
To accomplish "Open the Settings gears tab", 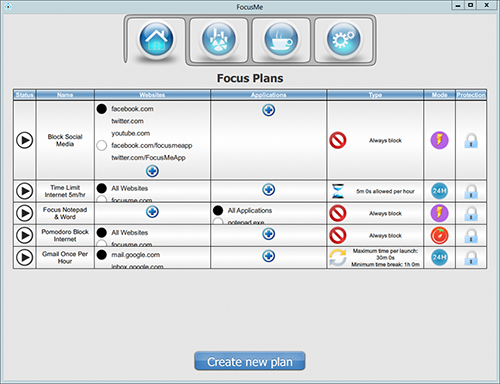I will pos(343,39).
